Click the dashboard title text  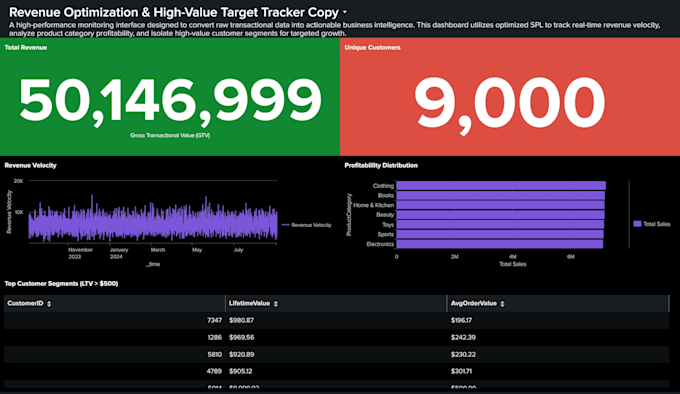point(174,12)
